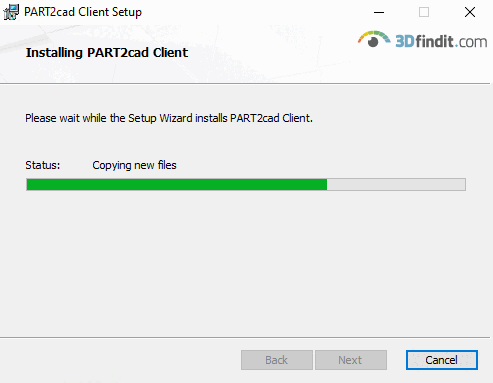Click the grayed-out Back button
Image resolution: width=493 pixels, height=383 pixels.
(x=277, y=360)
